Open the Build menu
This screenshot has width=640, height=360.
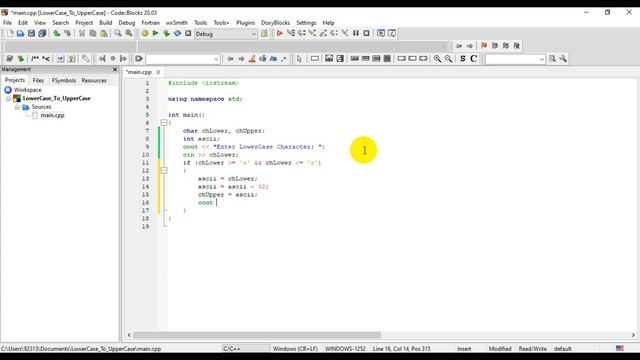(106, 23)
